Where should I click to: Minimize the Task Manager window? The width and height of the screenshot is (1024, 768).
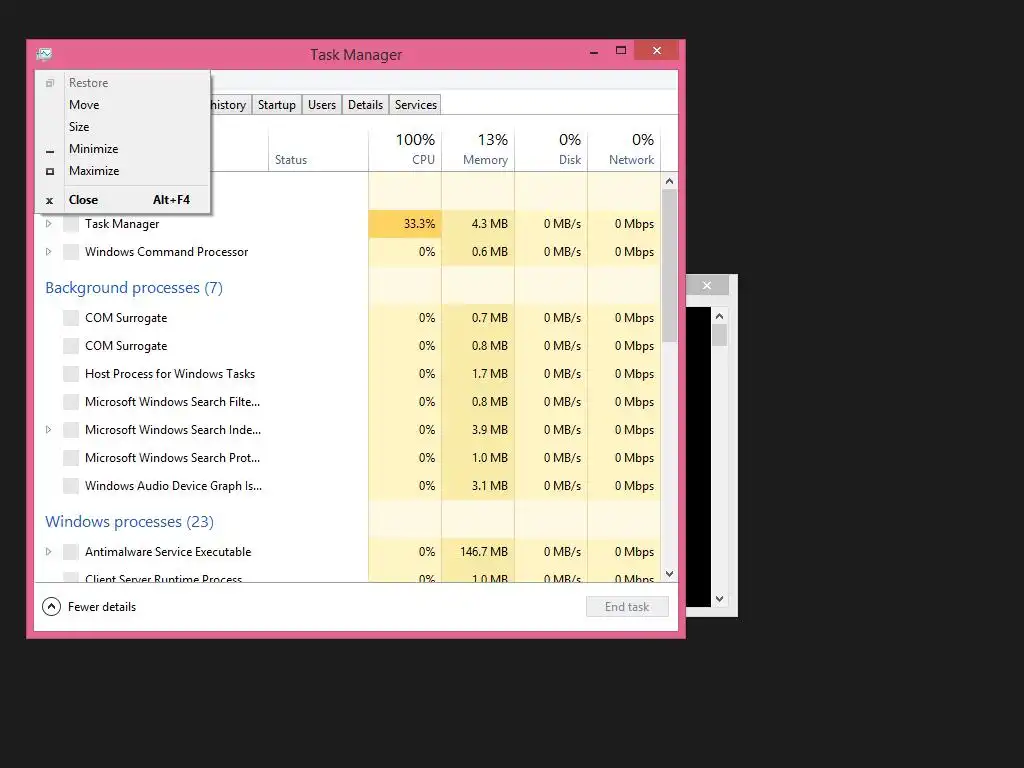pos(594,52)
